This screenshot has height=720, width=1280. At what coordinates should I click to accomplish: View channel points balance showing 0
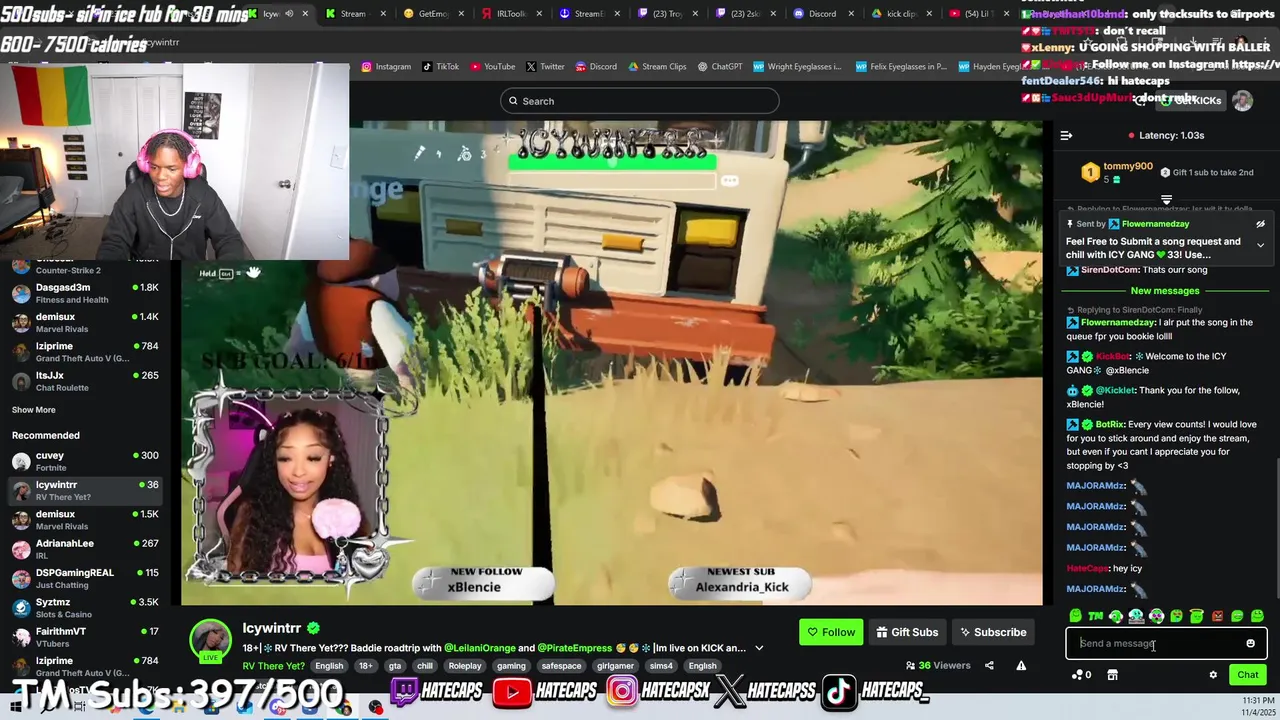coord(1081,675)
